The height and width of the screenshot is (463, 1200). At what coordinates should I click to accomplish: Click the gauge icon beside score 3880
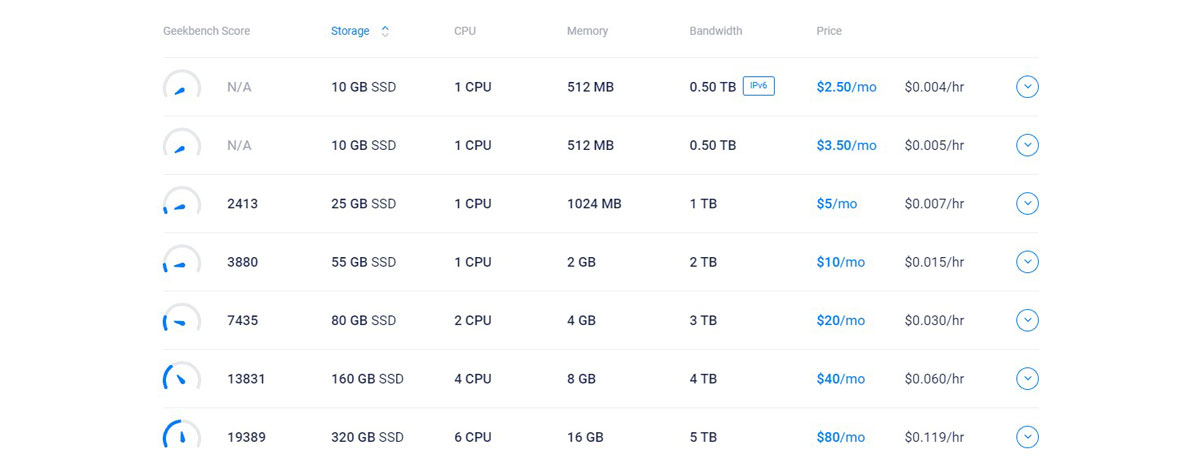[x=182, y=260]
